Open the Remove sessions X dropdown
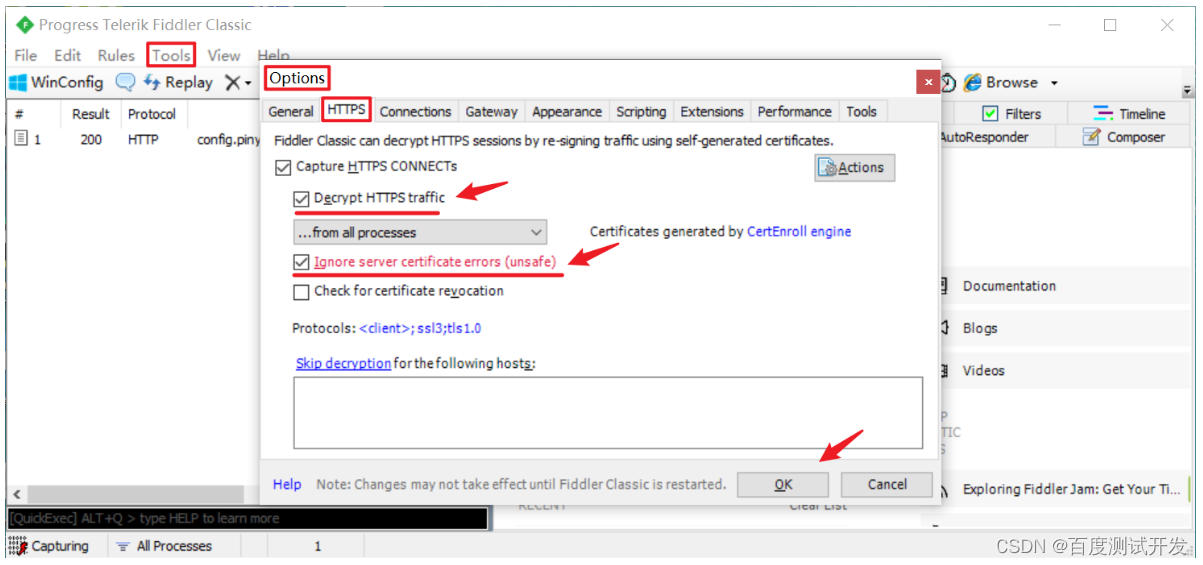Image resolution: width=1203 pixels, height=565 pixels. tap(238, 82)
